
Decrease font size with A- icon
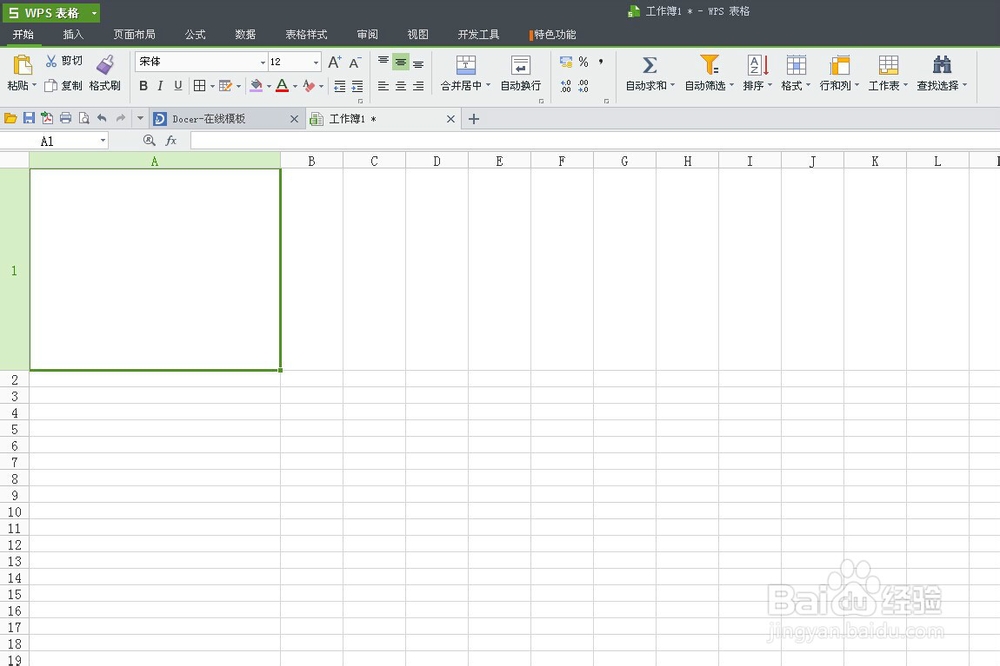[355, 62]
